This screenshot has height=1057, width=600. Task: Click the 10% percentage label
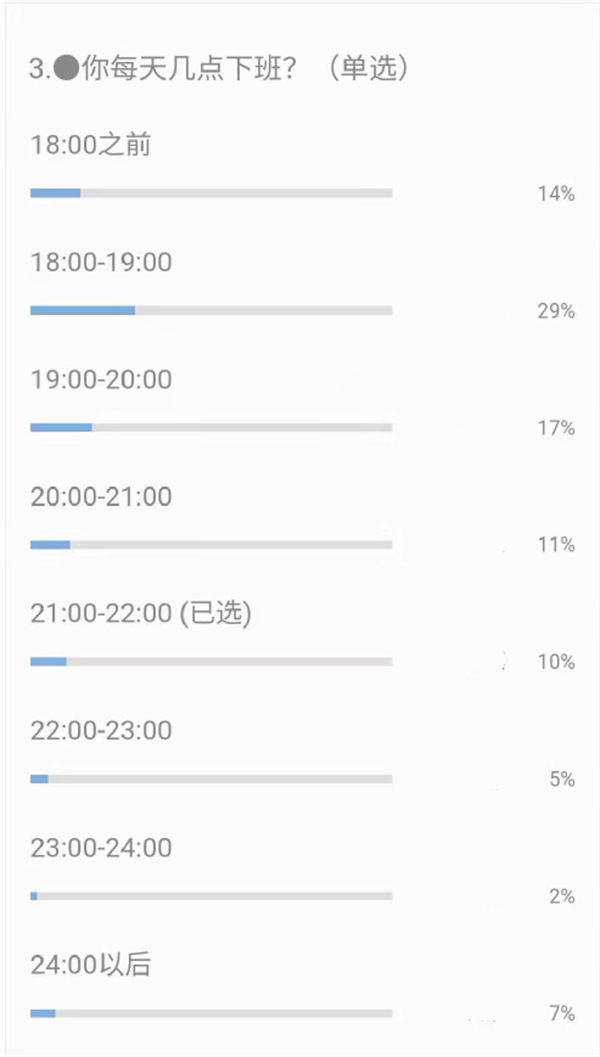(x=556, y=662)
